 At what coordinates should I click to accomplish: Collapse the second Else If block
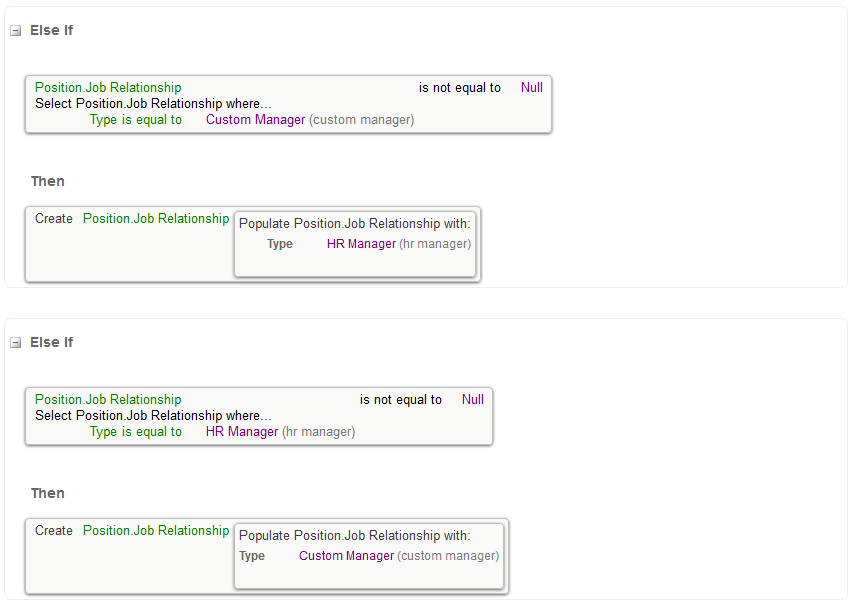pos(16,343)
